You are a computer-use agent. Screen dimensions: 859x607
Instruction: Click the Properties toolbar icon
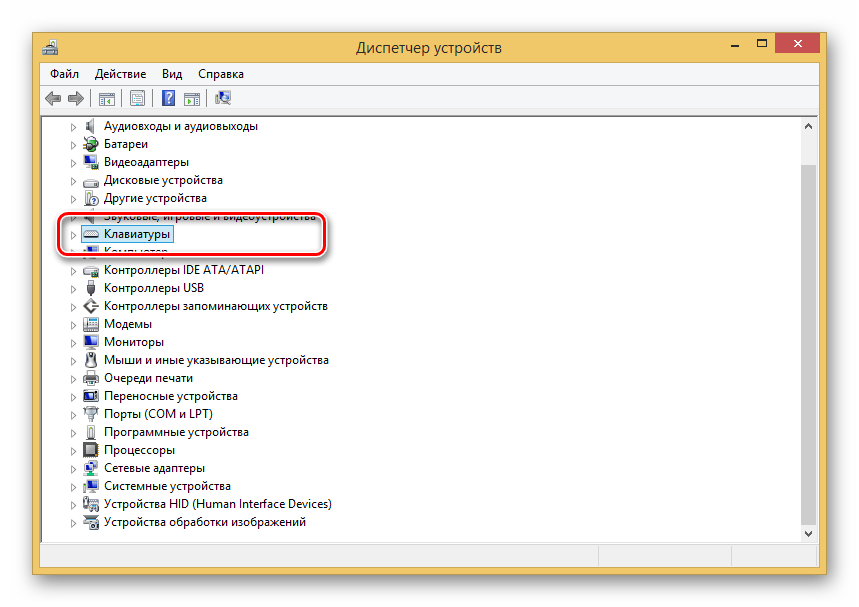[x=137, y=98]
